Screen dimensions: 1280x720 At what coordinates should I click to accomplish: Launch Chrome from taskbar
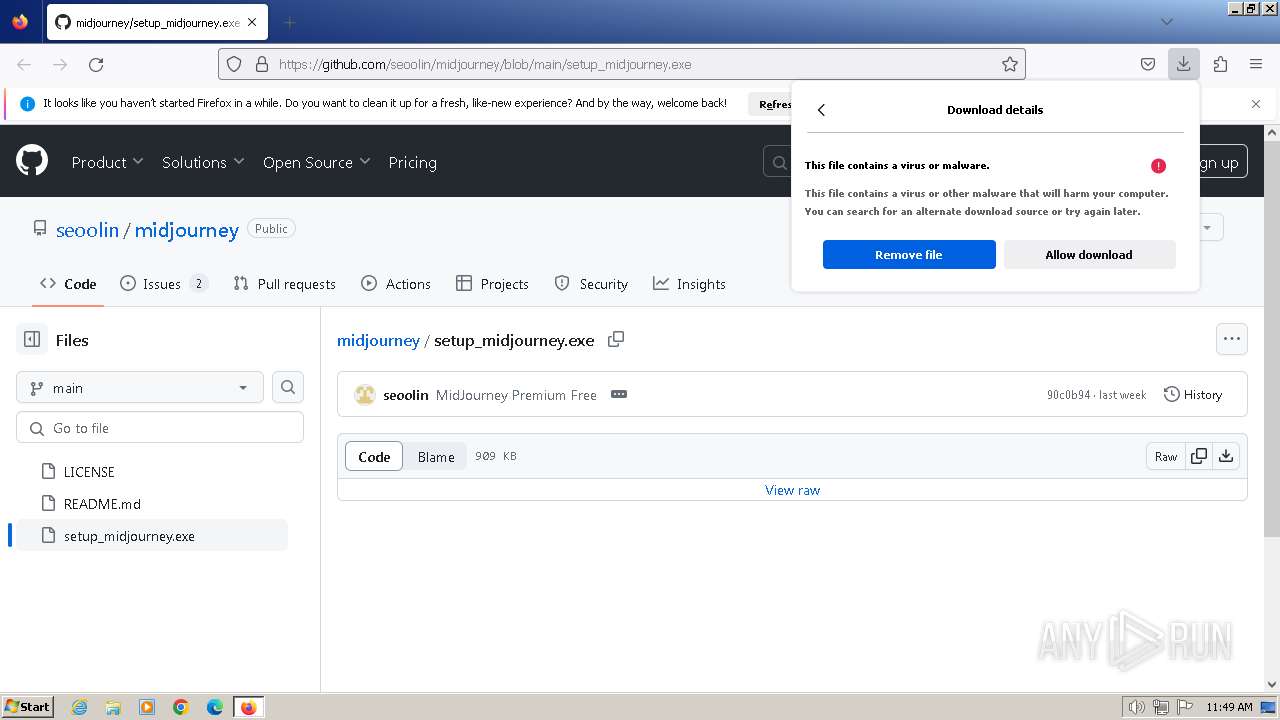[x=181, y=707]
